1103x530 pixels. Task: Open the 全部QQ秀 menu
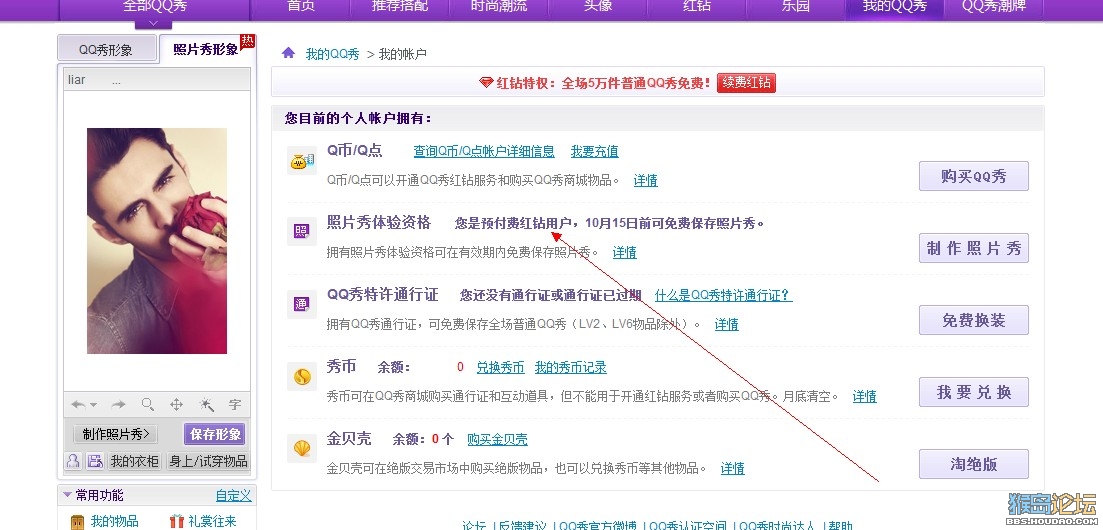[155, 7]
